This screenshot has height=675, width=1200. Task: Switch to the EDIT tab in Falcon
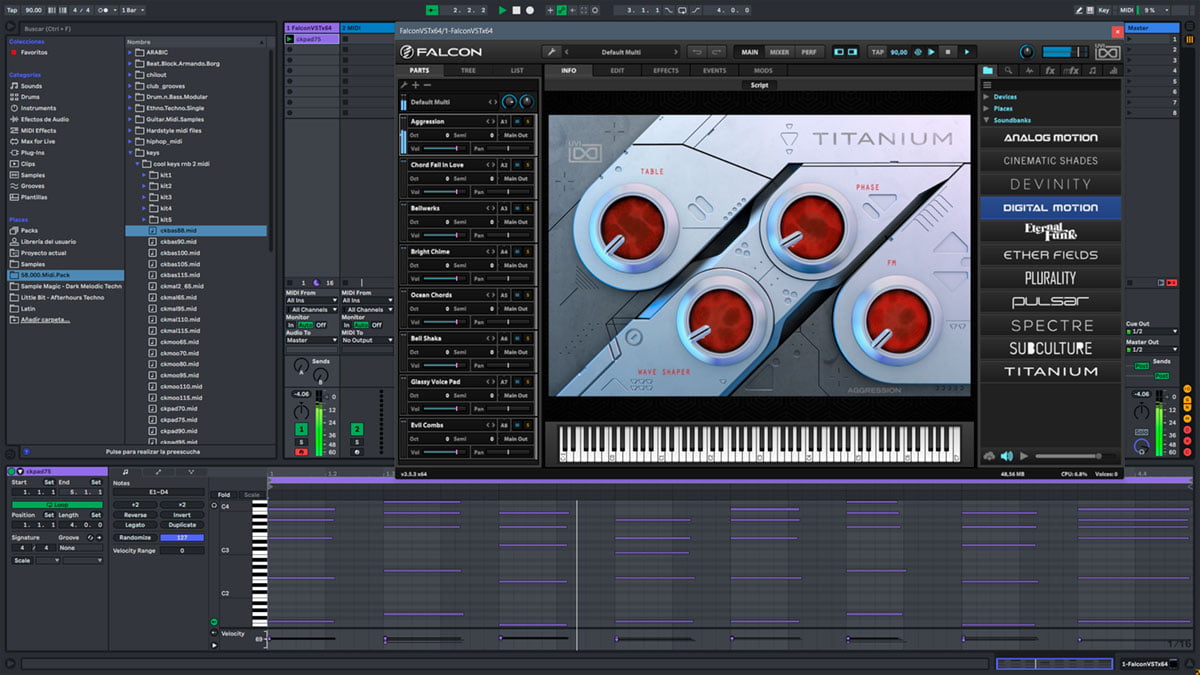point(617,71)
